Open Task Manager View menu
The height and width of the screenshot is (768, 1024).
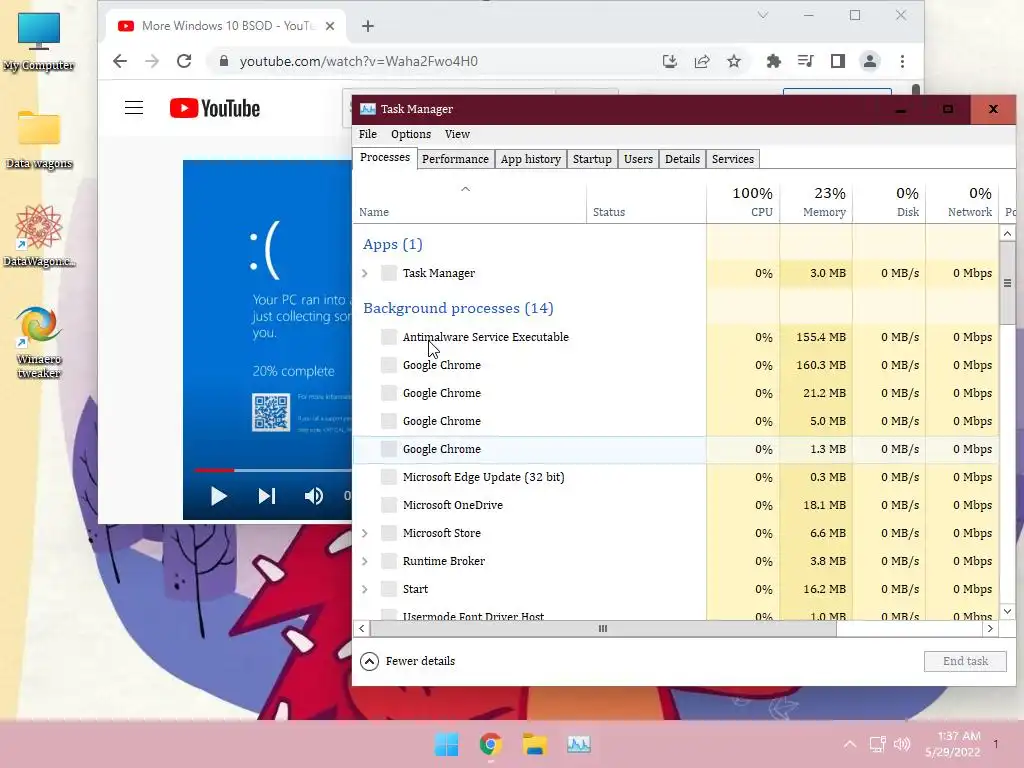457,134
